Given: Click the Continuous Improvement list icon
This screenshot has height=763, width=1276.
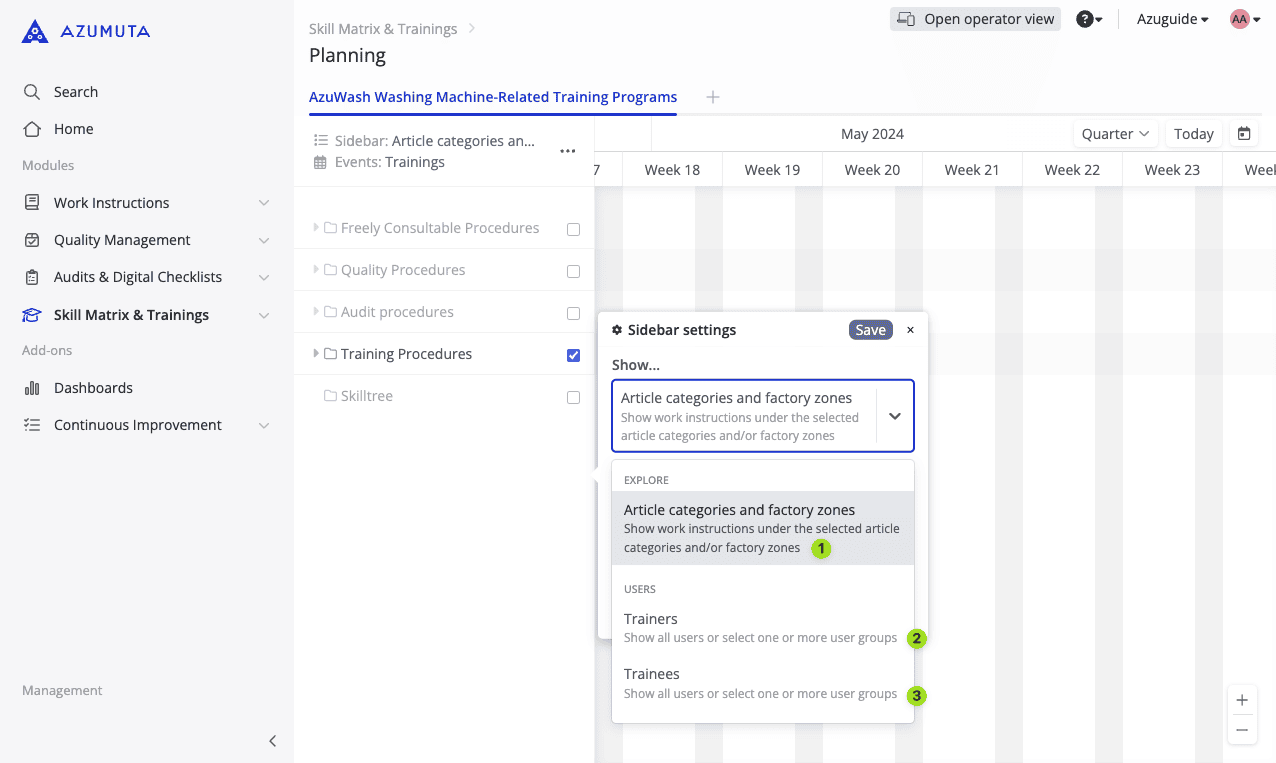Looking at the screenshot, I should point(31,424).
